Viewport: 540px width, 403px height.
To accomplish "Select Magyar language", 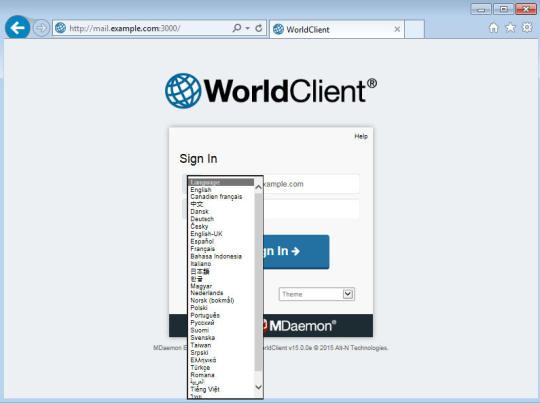I will click(x=201, y=286).
